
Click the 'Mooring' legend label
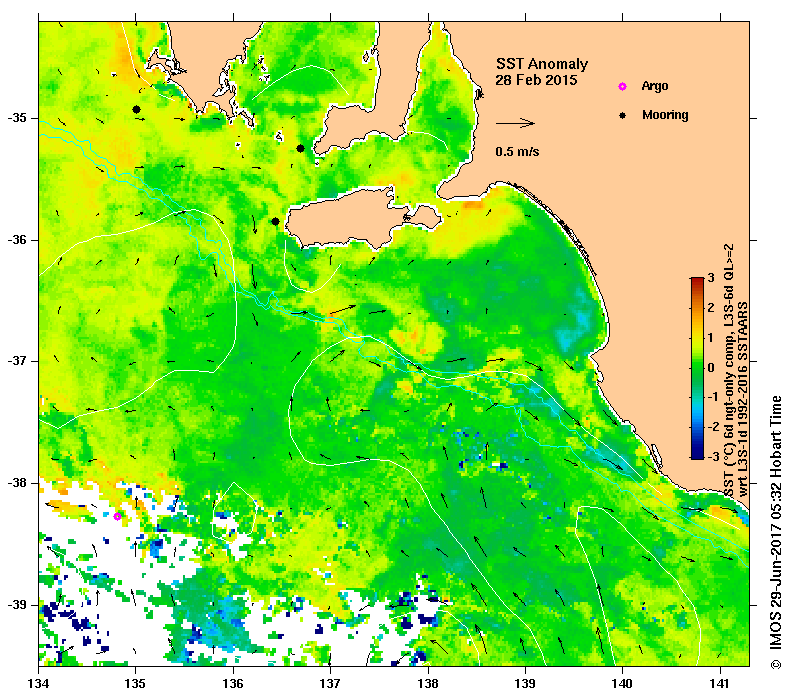(x=665, y=115)
